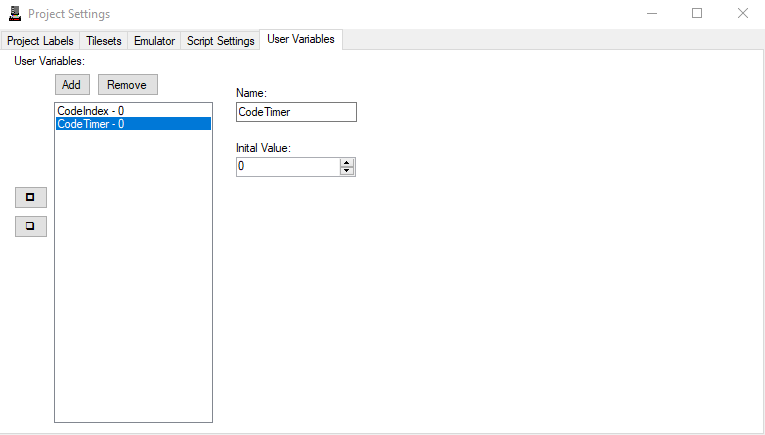Click the Name input field
This screenshot has width=765, height=435.
tap(296, 112)
